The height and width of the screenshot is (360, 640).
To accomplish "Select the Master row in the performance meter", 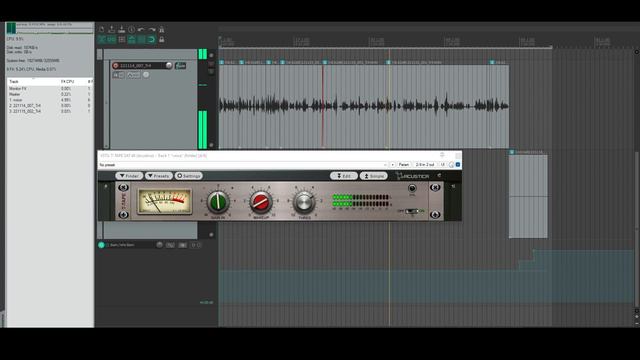I will [50, 94].
